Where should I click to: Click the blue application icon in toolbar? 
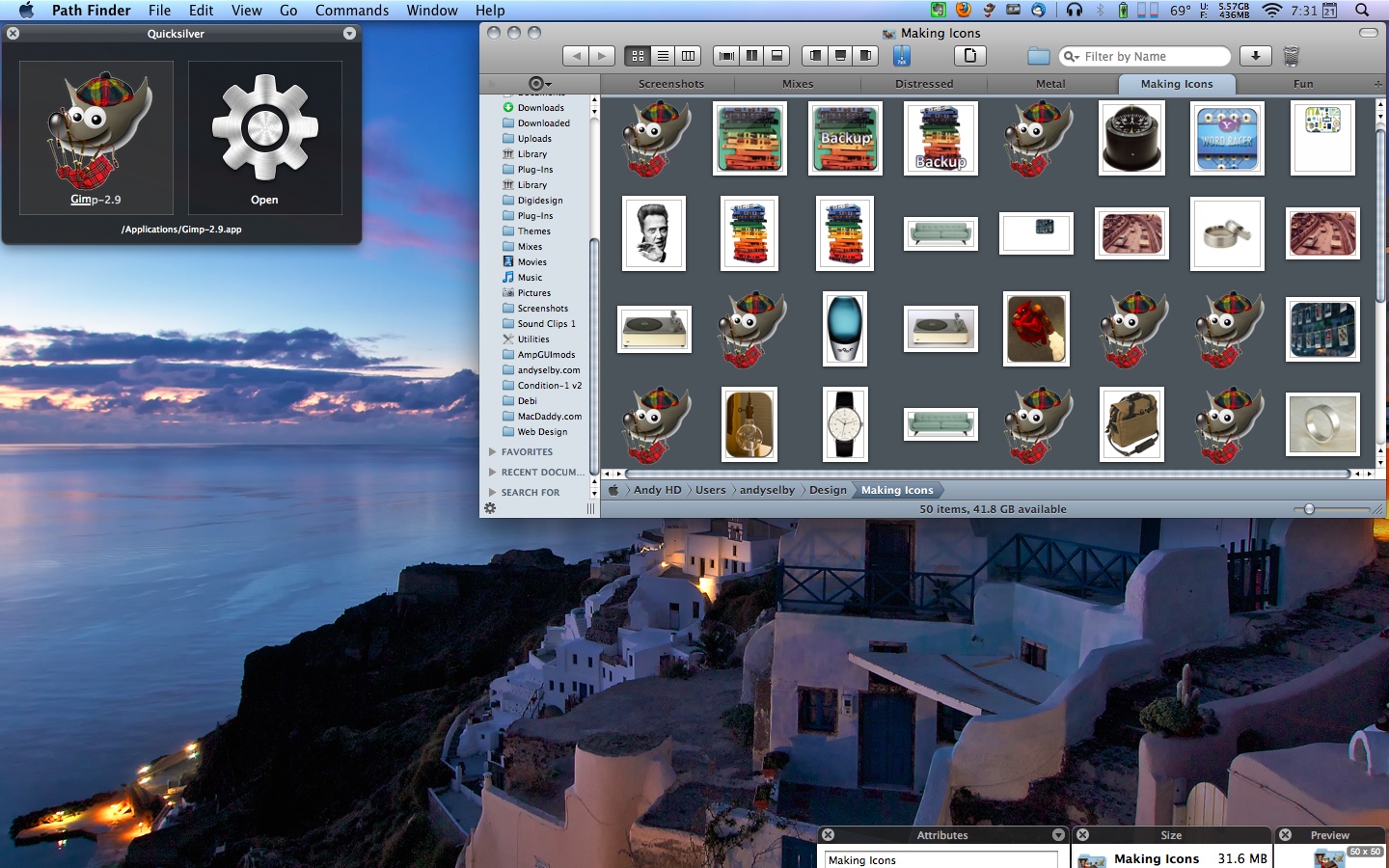coord(902,56)
